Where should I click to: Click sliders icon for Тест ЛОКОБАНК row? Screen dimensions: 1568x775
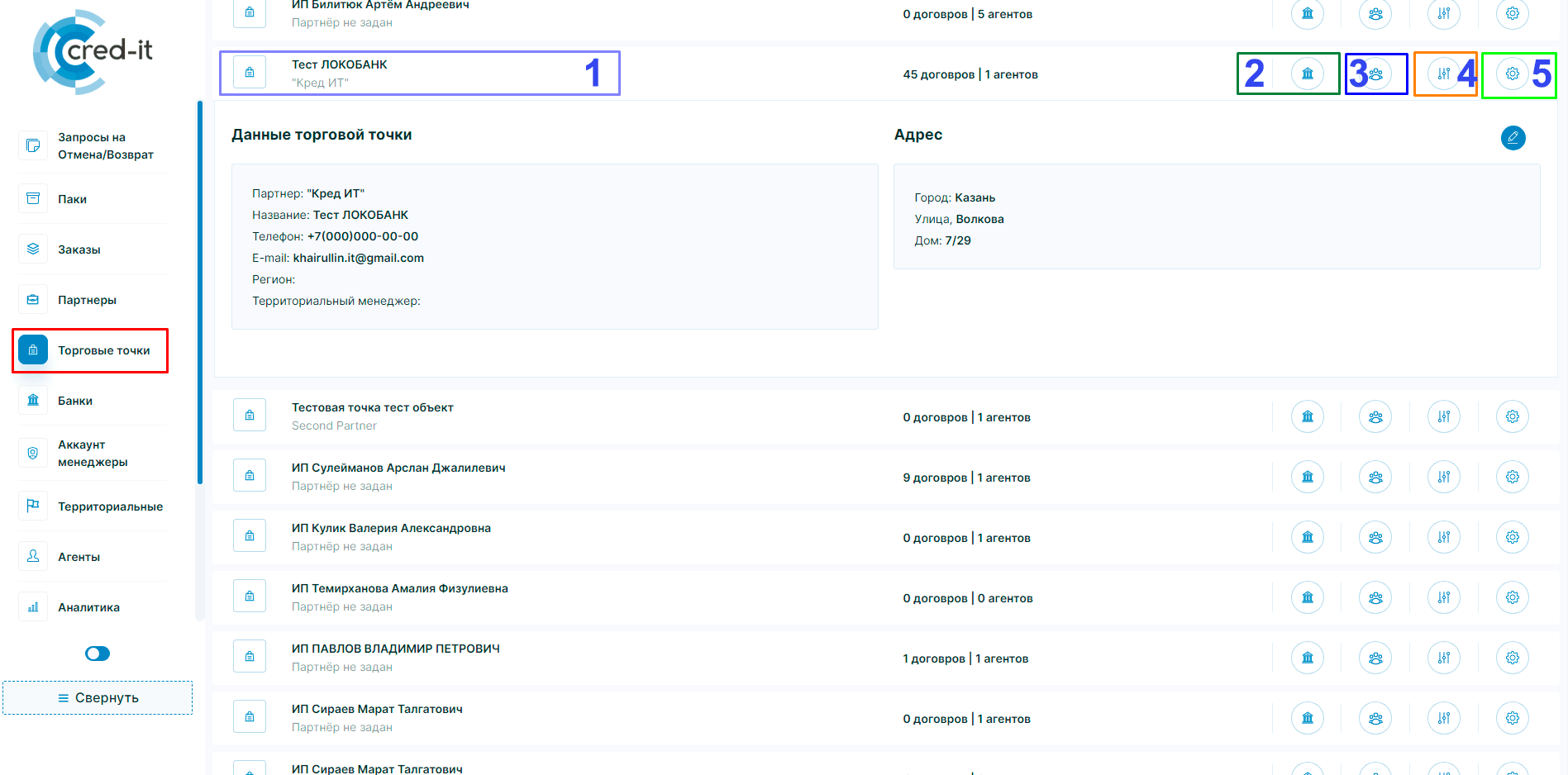point(1443,74)
